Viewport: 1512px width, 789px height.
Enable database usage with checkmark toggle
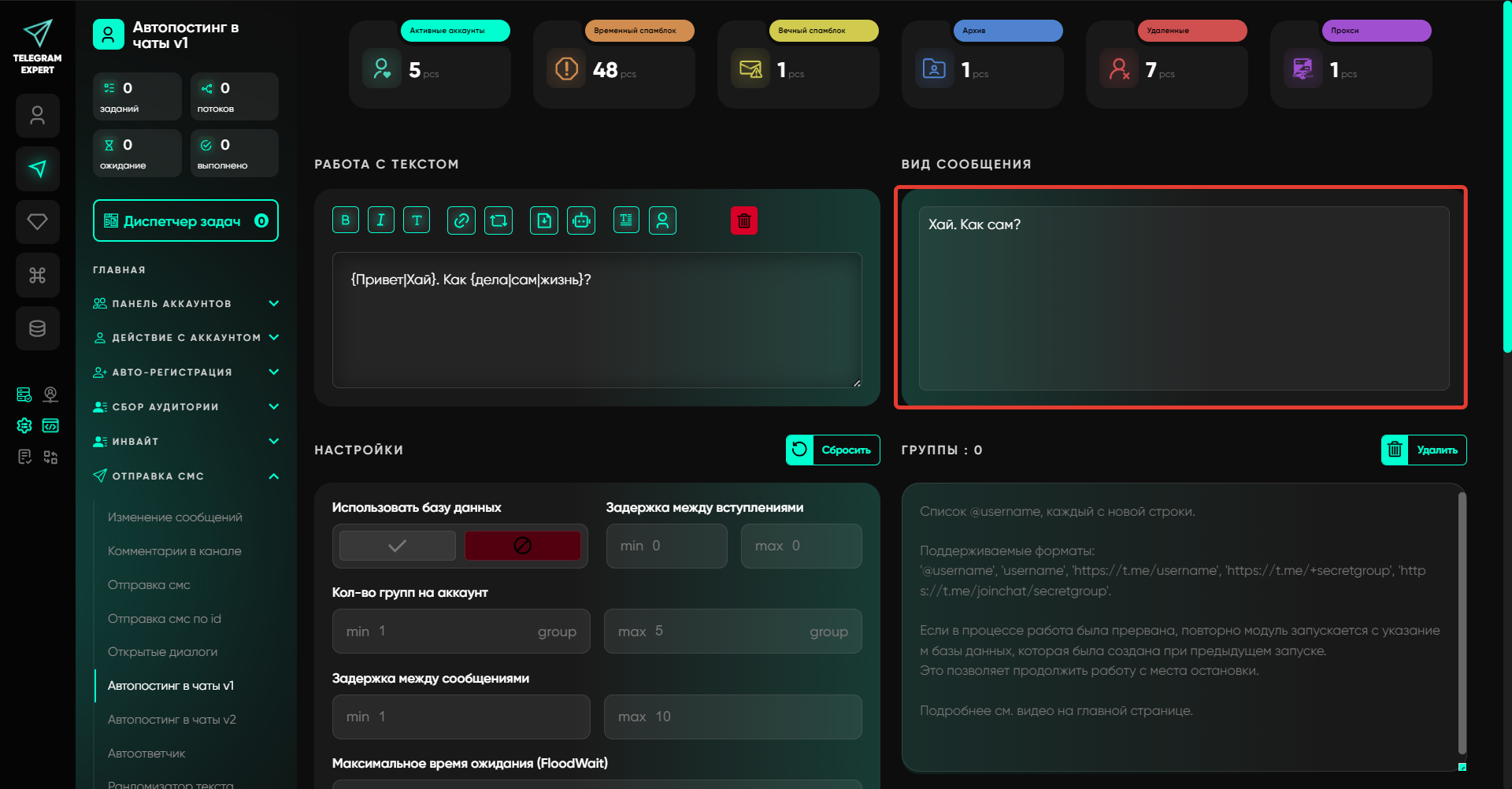tap(398, 546)
